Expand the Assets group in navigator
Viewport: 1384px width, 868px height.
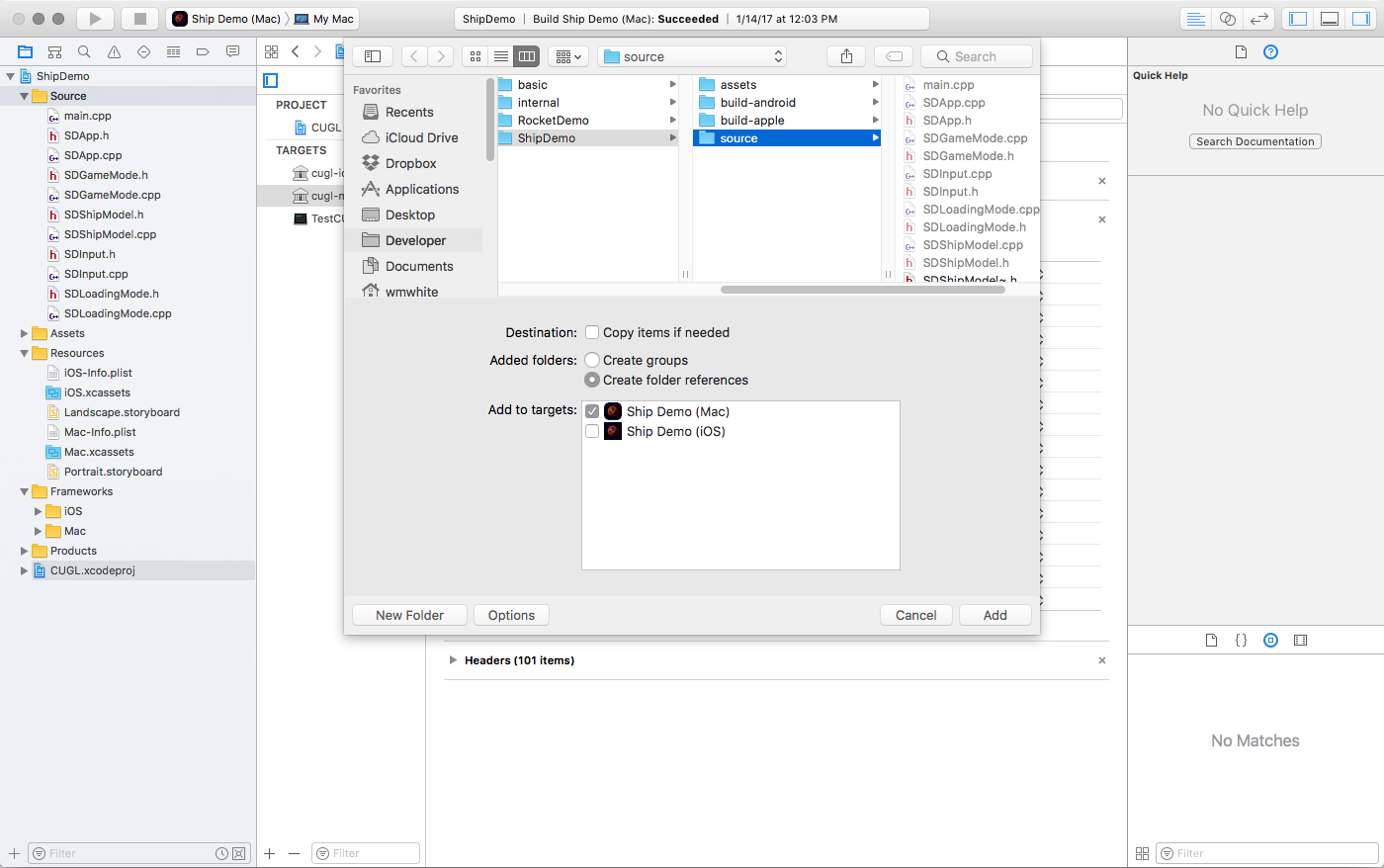pyautogui.click(x=25, y=333)
